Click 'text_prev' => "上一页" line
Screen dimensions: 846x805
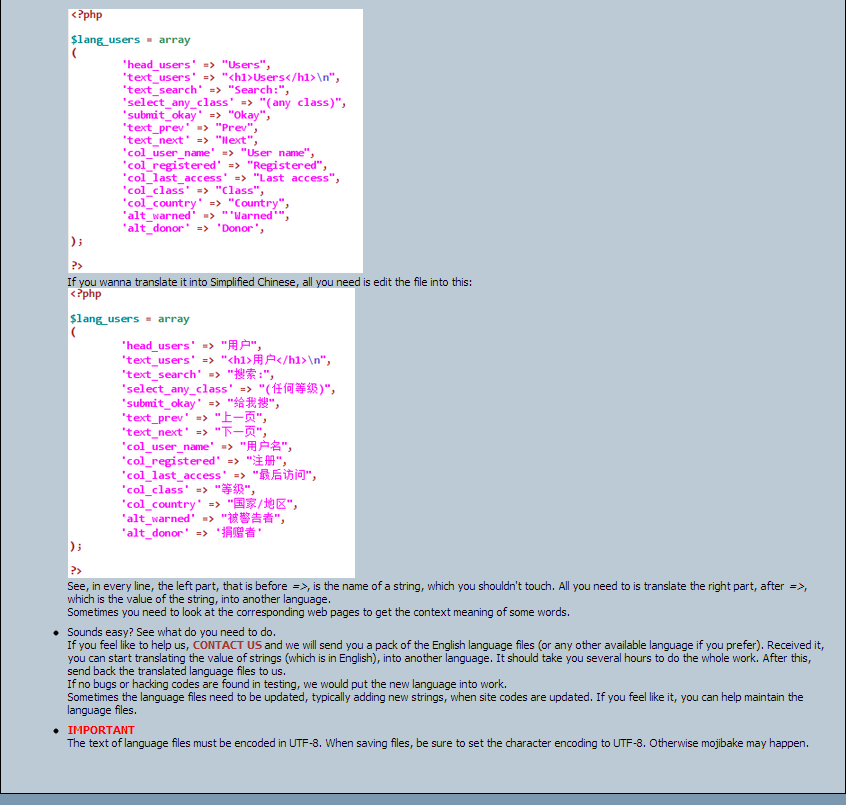coord(194,418)
